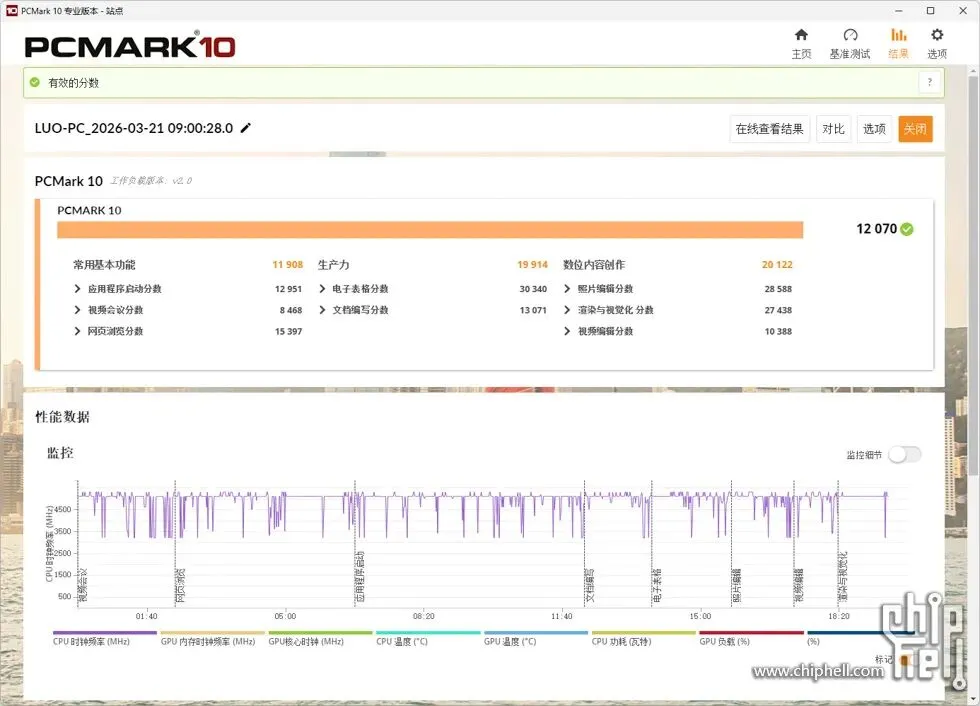Click the 渲染与视觉化分数 value 27 438
The height and width of the screenshot is (706, 980).
tap(778, 310)
